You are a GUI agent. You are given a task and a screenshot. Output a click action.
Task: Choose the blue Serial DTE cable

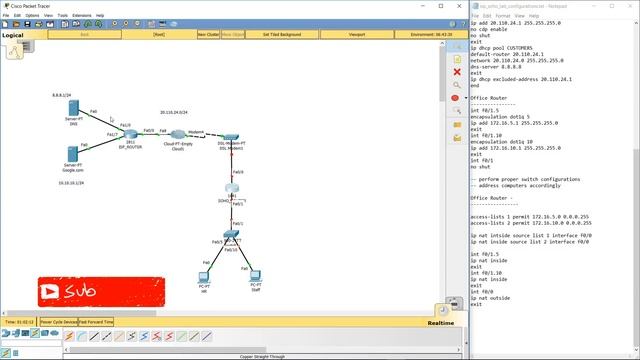point(144,336)
